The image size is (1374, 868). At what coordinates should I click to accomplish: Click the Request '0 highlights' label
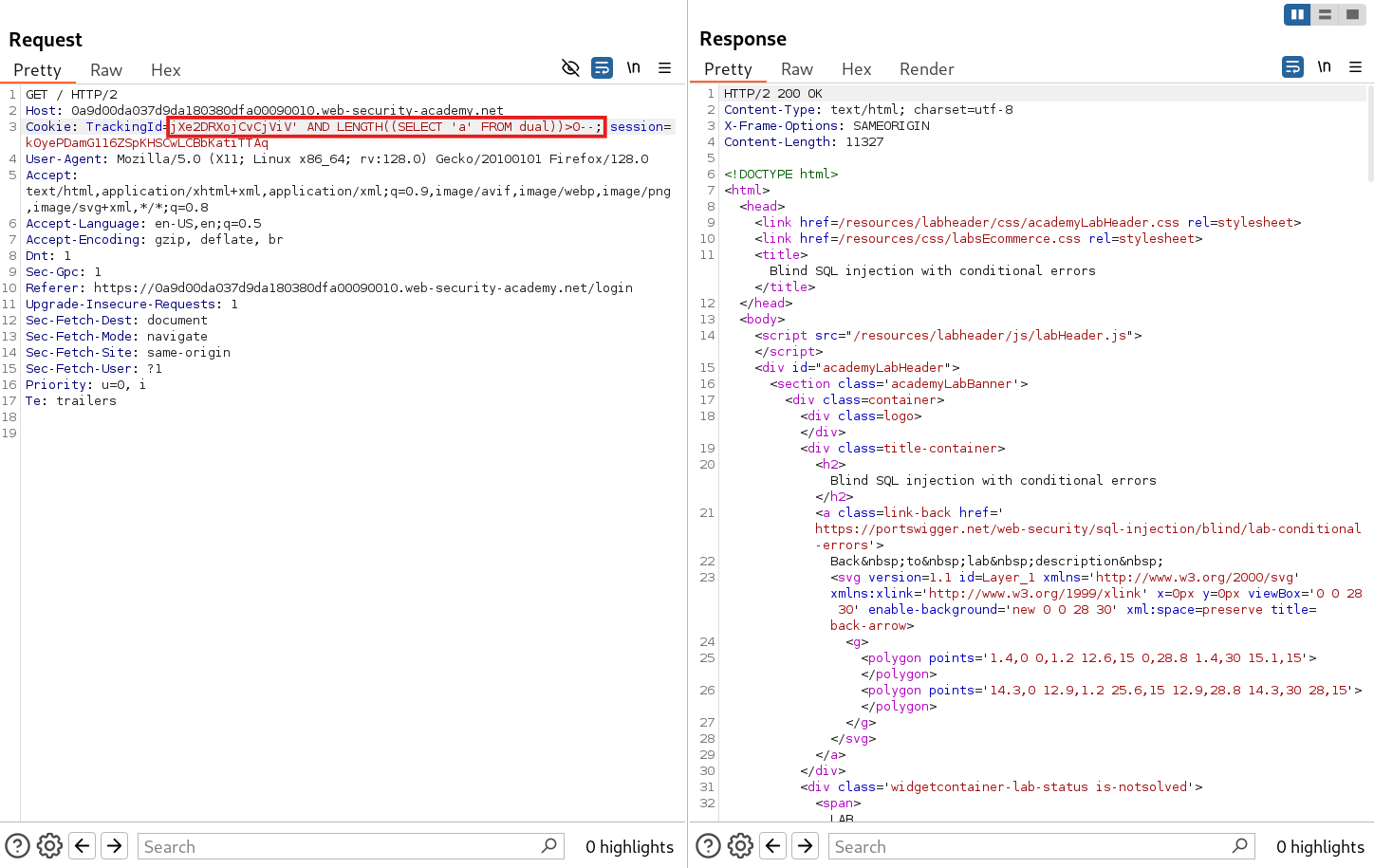click(629, 847)
